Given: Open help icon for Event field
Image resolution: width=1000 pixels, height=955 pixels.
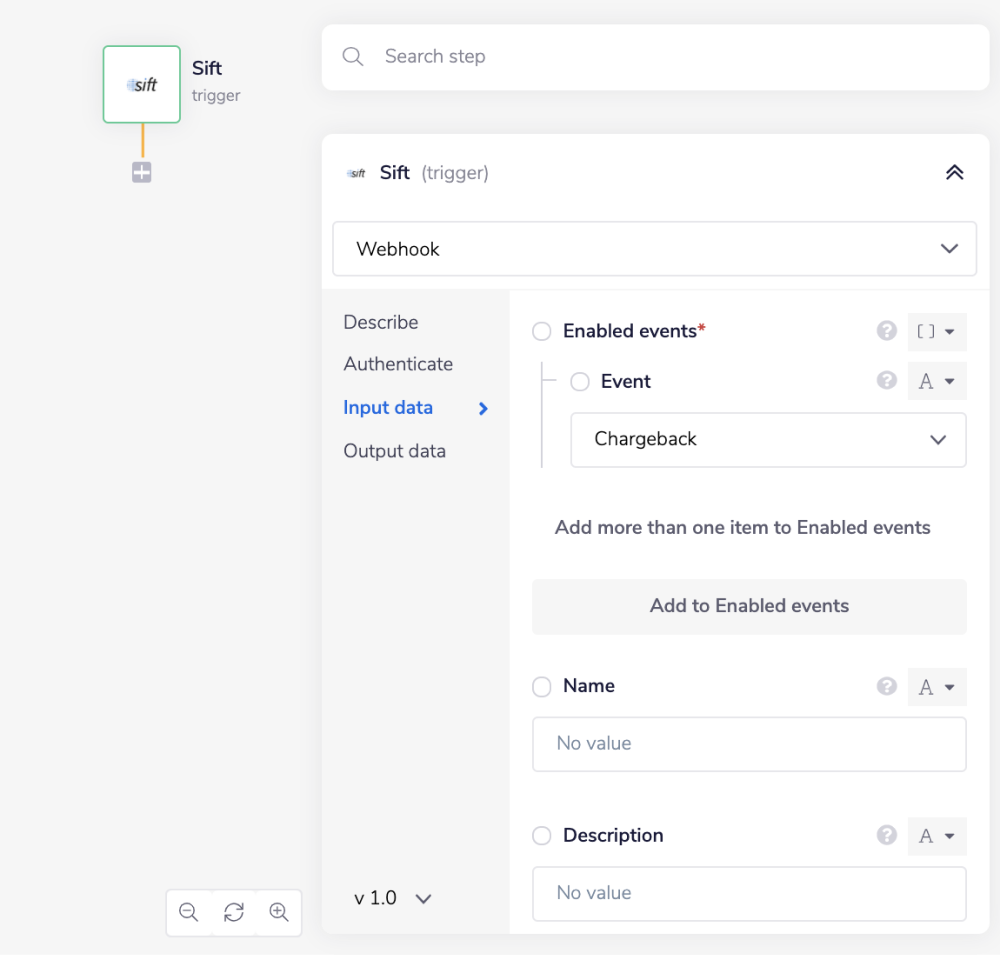Looking at the screenshot, I should (886, 381).
